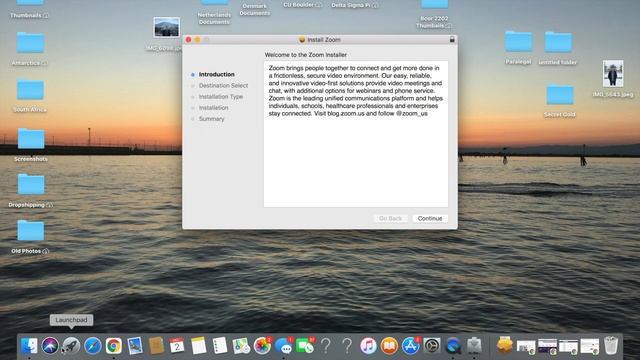Click the Zoom description text area
The height and width of the screenshot is (360, 640).
(356, 134)
